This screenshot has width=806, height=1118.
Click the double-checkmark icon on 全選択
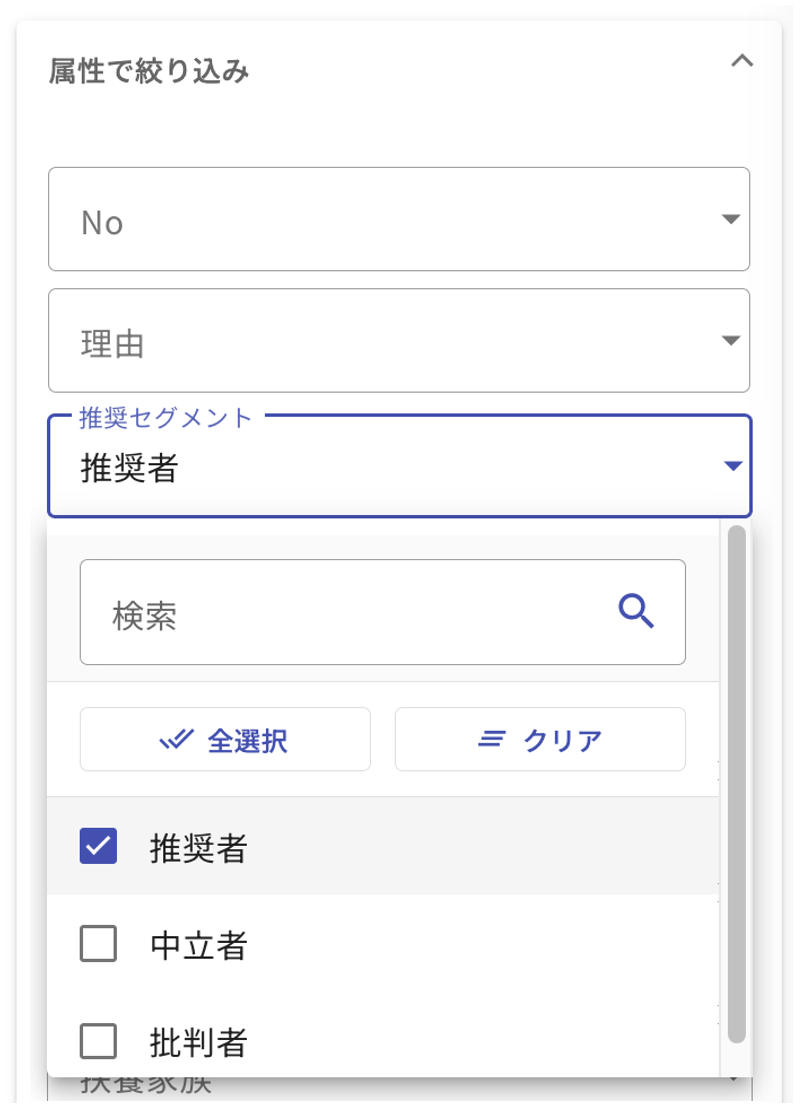[176, 740]
